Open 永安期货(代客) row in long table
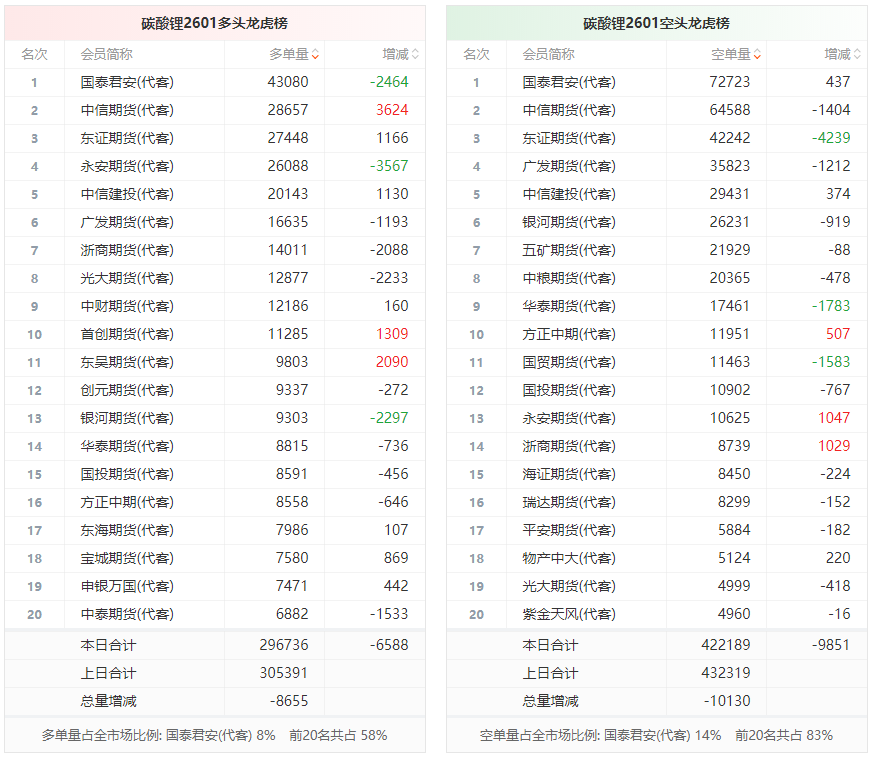 click(215, 166)
